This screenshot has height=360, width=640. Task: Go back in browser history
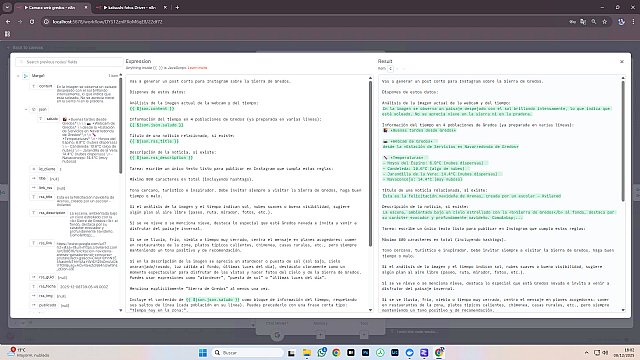click(x=8, y=22)
